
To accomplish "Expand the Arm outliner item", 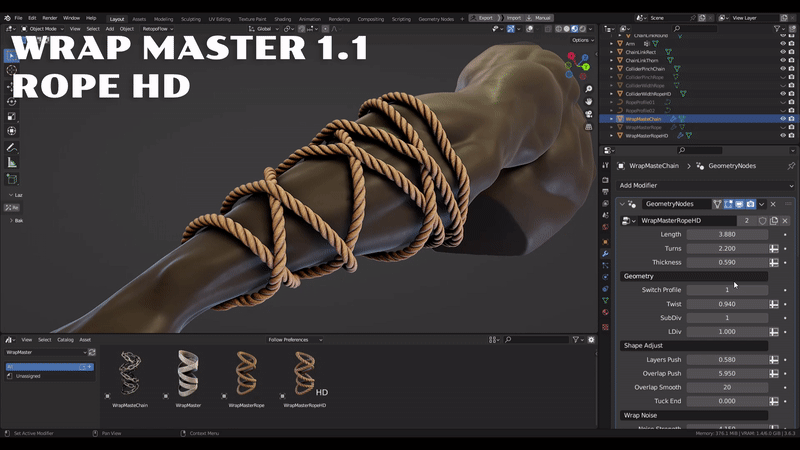I will 612,44.
